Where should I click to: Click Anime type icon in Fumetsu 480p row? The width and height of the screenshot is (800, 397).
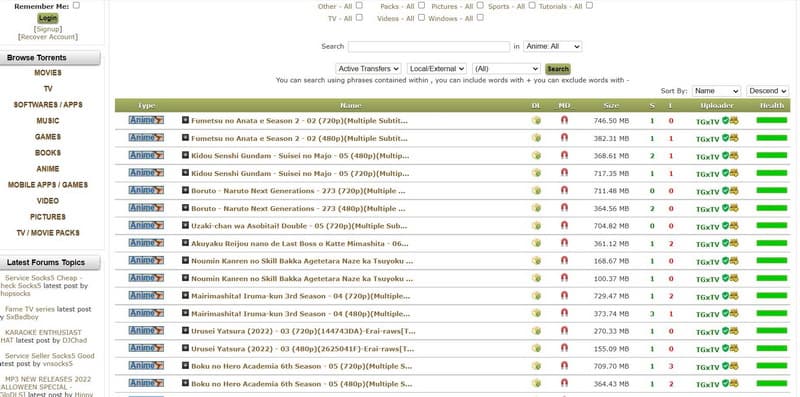click(x=146, y=138)
